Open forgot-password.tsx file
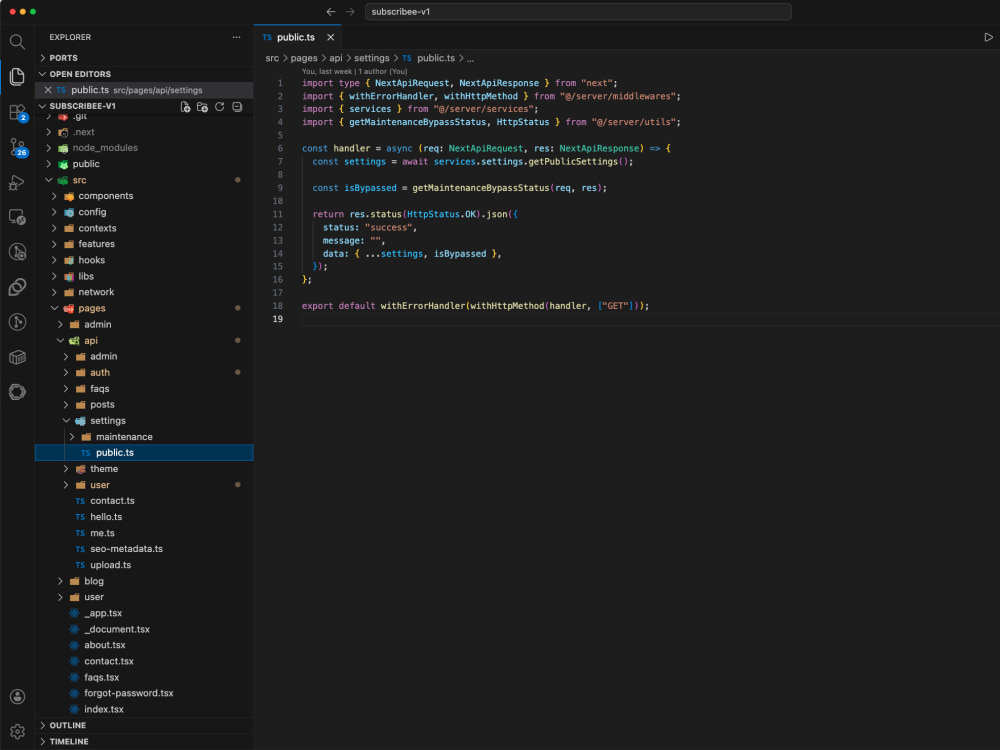 click(x=144, y=693)
